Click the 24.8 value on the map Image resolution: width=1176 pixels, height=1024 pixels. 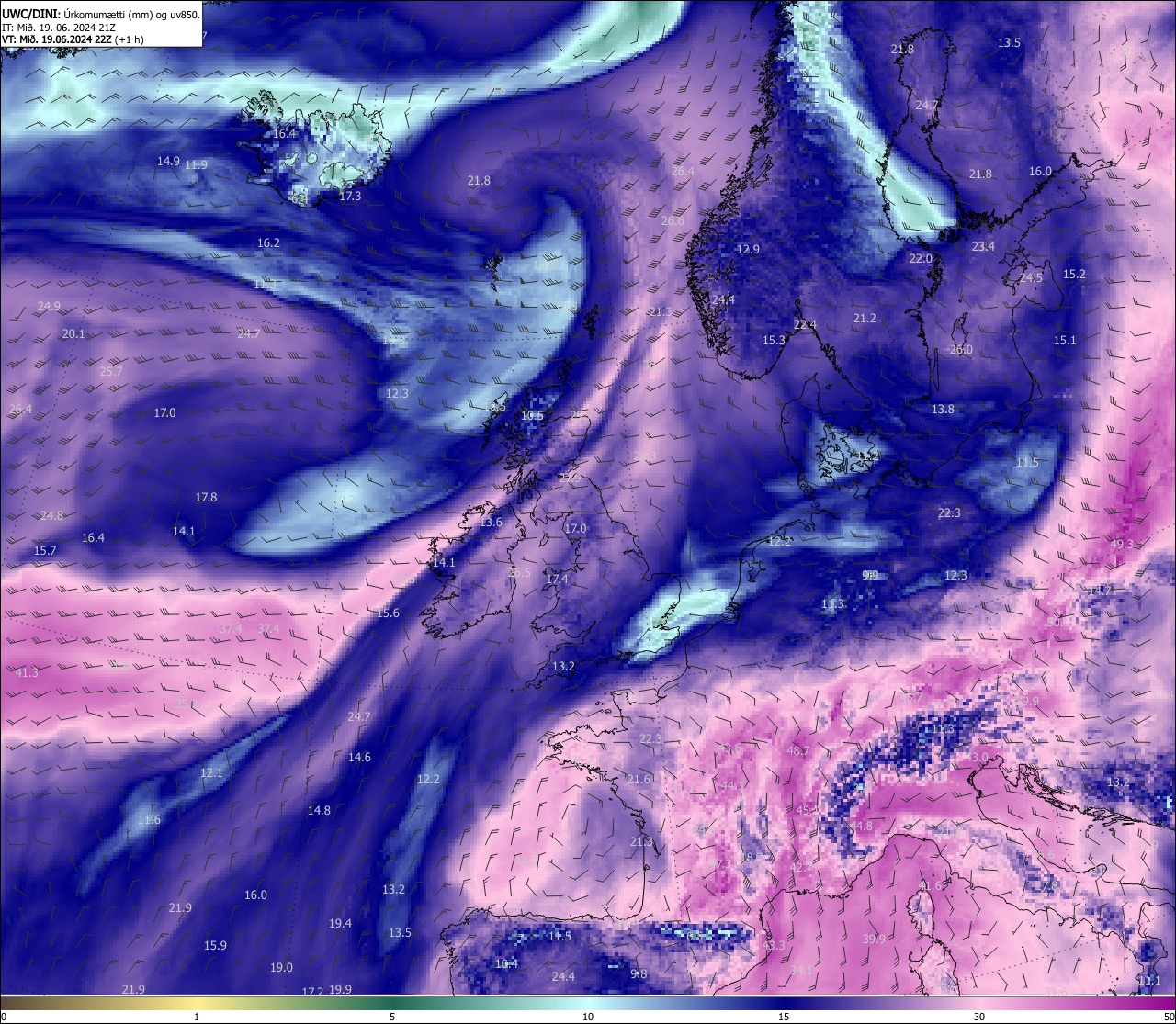click(51, 515)
